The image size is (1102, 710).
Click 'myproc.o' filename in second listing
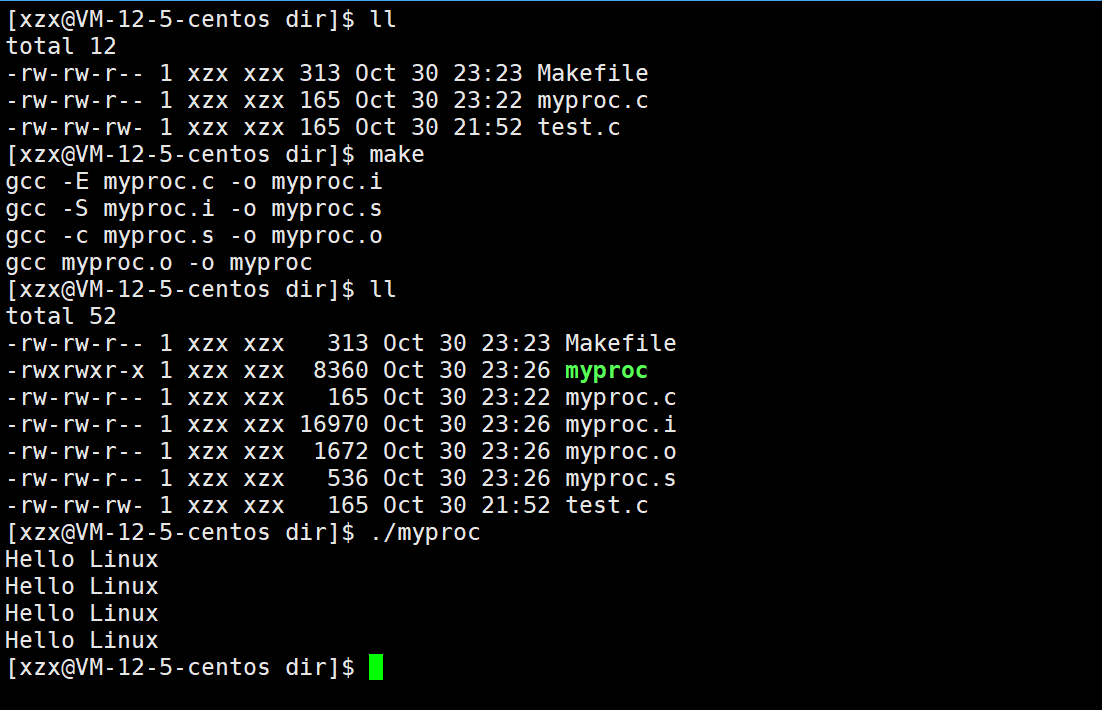pos(621,451)
